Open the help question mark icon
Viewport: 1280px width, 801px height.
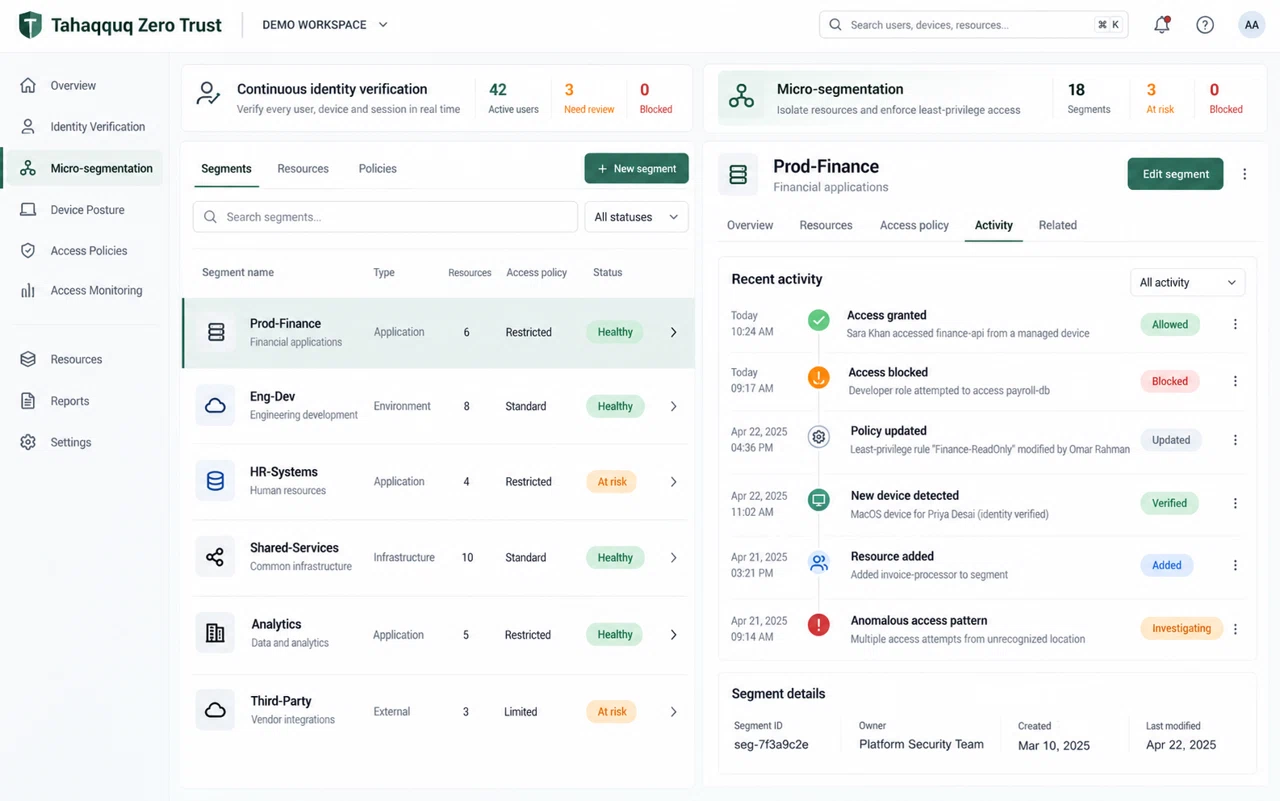point(1205,25)
